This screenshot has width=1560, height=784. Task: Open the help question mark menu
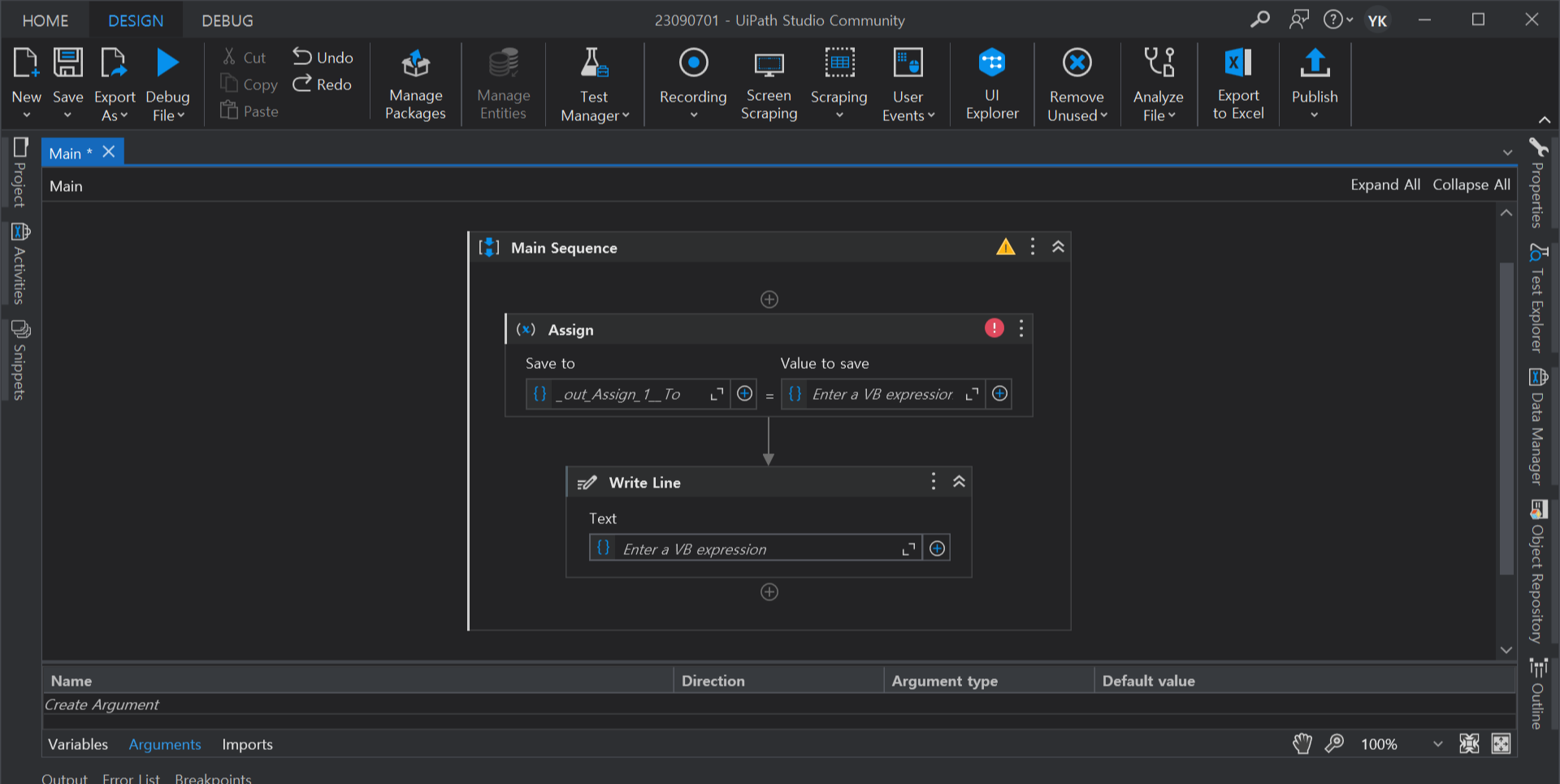click(x=1337, y=19)
